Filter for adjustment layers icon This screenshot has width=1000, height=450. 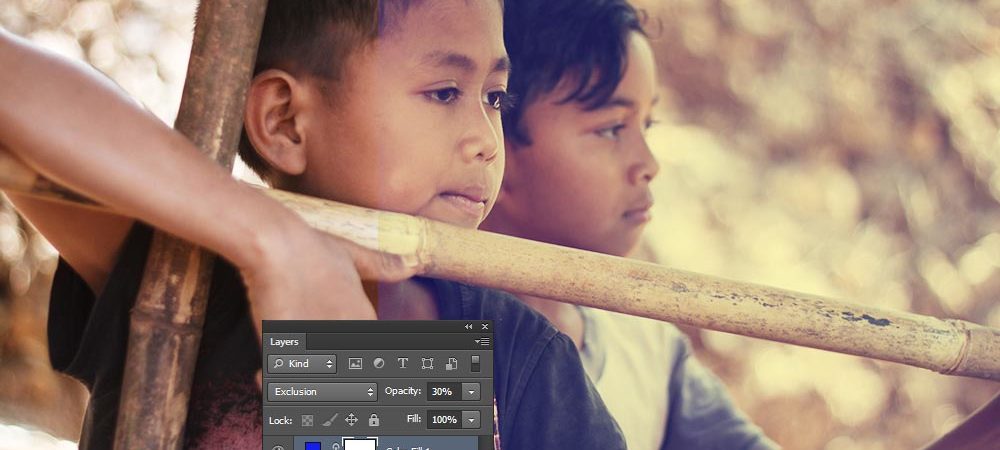[379, 363]
